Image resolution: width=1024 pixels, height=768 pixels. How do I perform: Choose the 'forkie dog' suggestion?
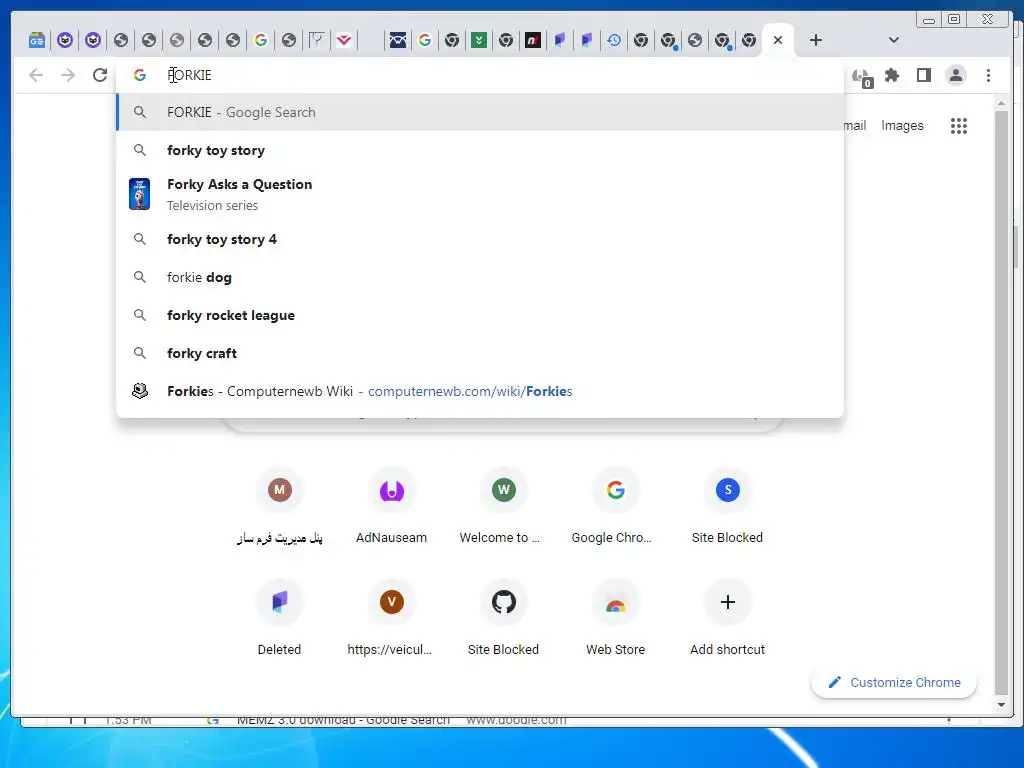point(480,277)
